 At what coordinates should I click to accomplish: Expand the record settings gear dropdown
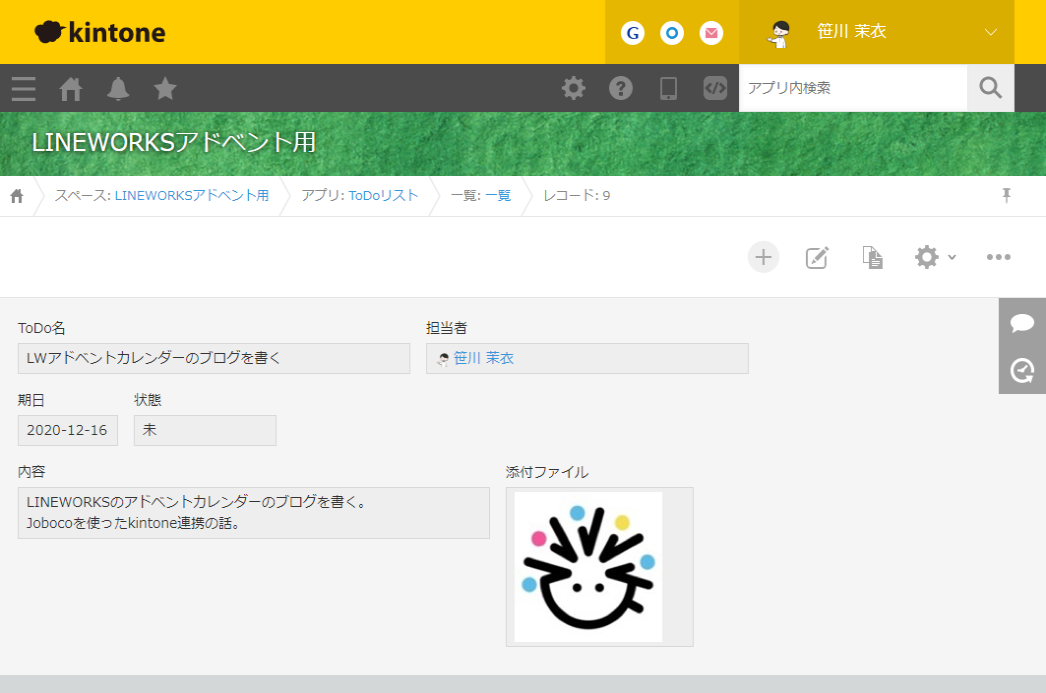point(933,257)
